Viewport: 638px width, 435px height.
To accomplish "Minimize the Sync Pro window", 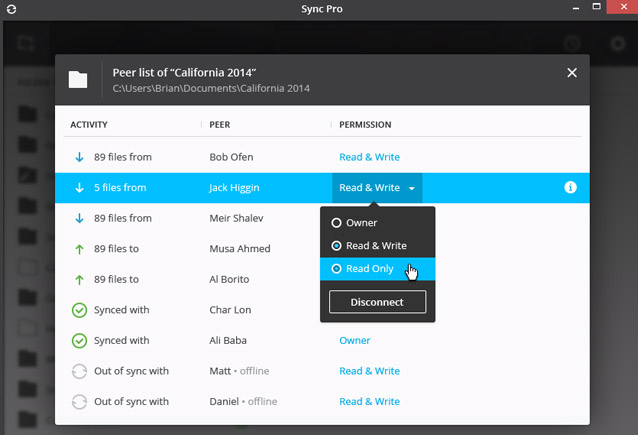I will [x=576, y=8].
